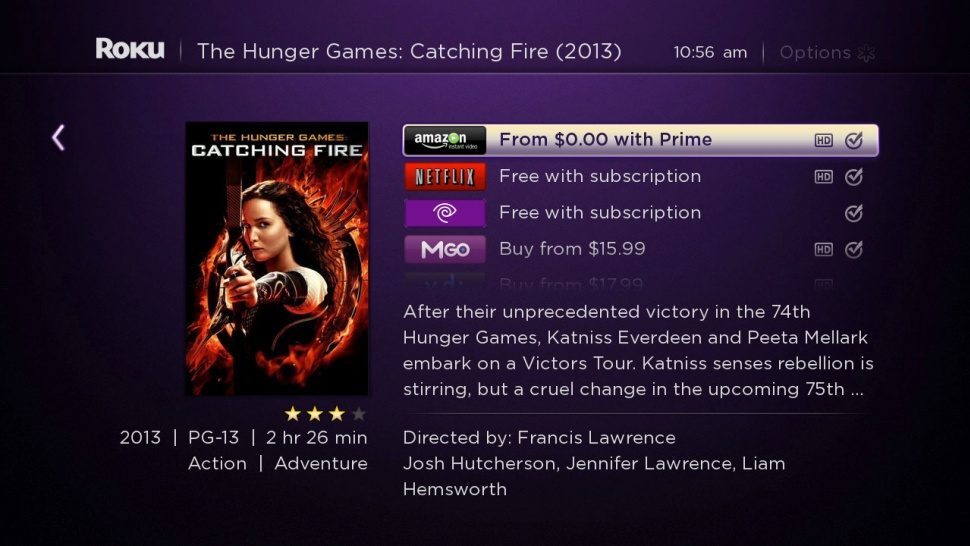970x546 pixels.
Task: Toggle the checkmark on MGO row
Action: (854, 250)
